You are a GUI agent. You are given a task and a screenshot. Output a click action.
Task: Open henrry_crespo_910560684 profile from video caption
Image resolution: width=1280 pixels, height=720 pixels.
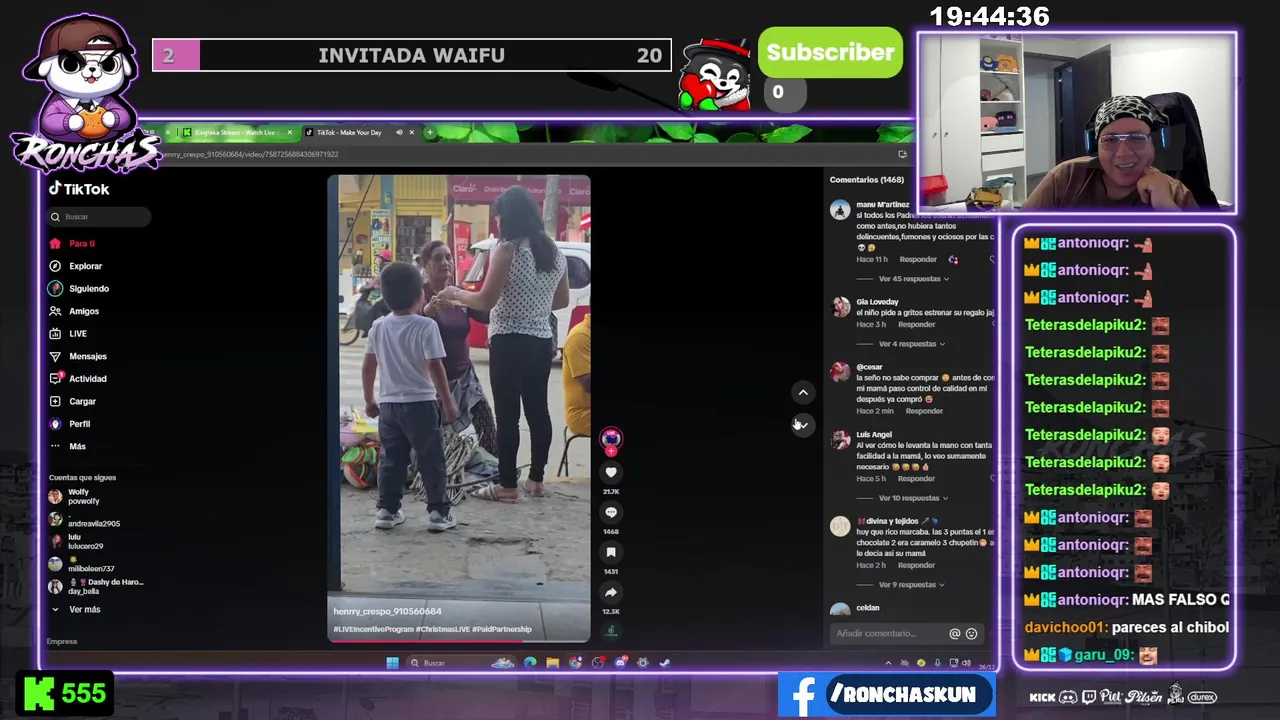click(387, 611)
